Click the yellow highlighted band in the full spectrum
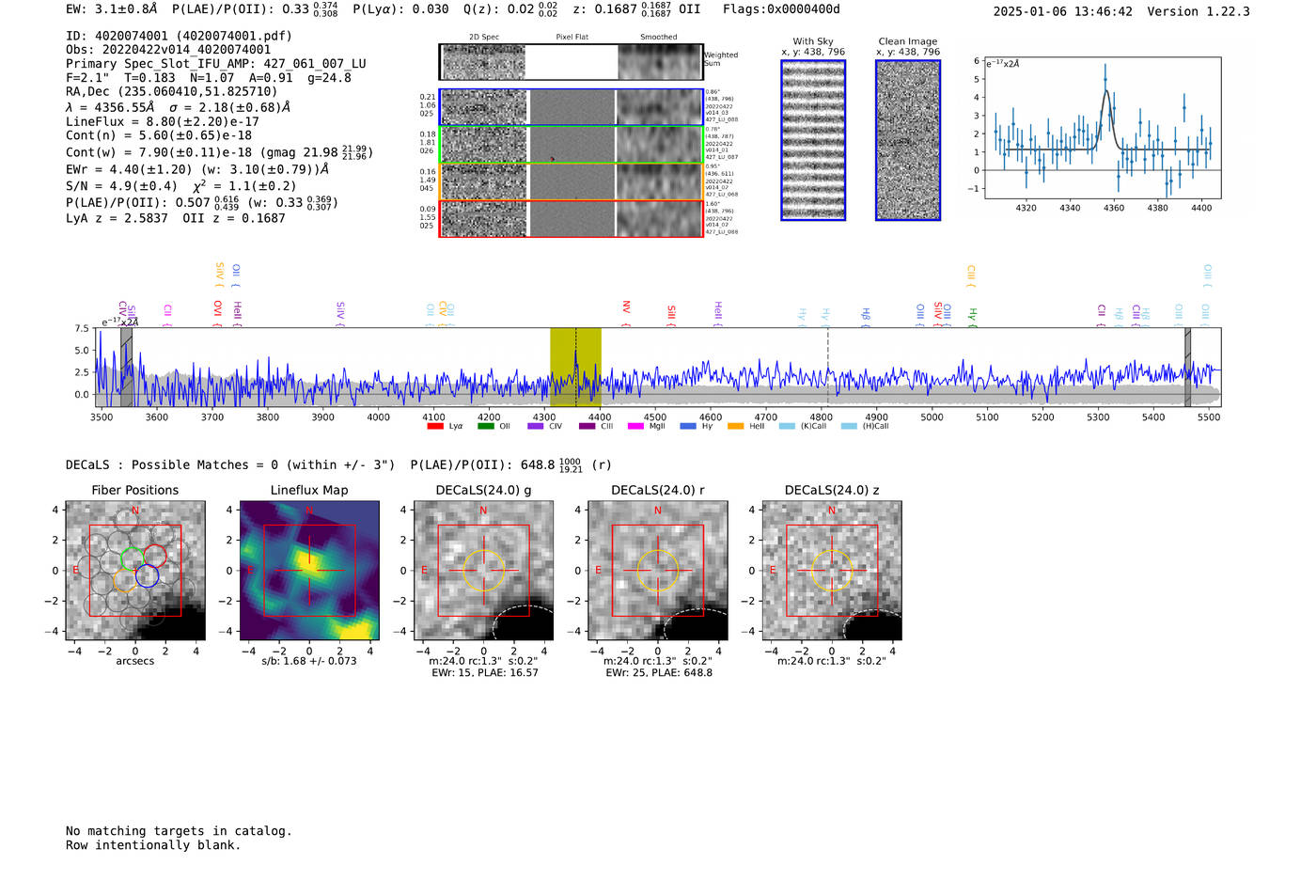 coord(575,367)
